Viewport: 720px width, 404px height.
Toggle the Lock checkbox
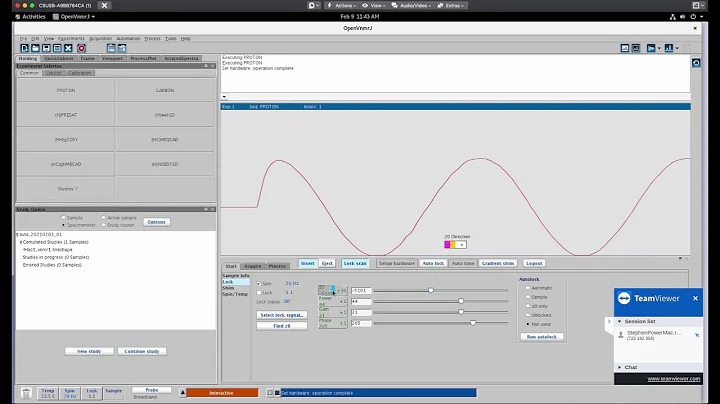pos(259,292)
